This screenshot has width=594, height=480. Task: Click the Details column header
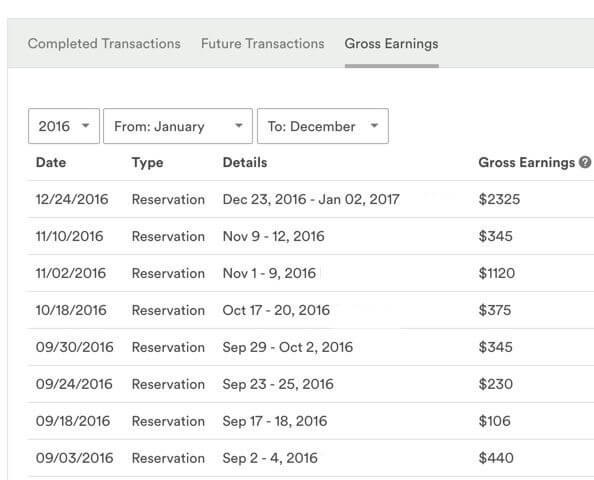(245, 163)
